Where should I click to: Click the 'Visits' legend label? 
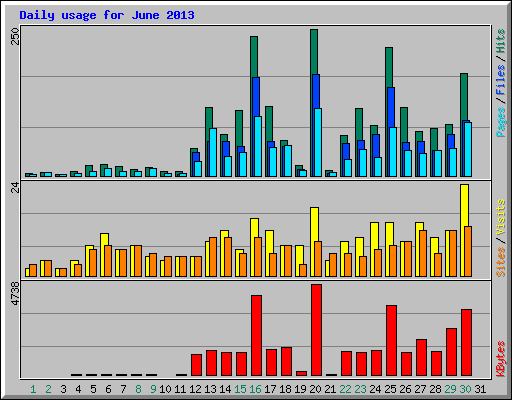(x=500, y=218)
